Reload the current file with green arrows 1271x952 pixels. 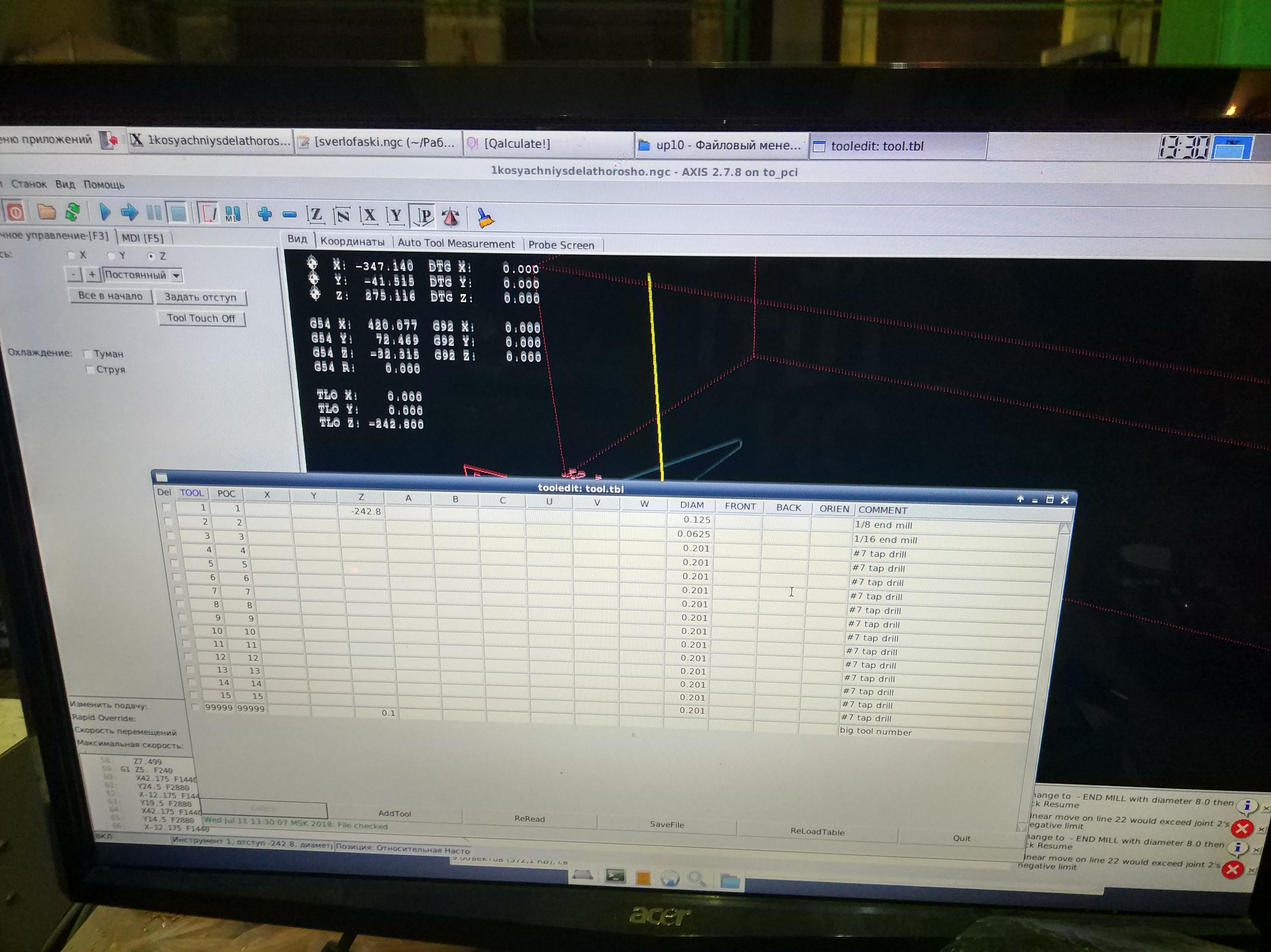click(73, 213)
